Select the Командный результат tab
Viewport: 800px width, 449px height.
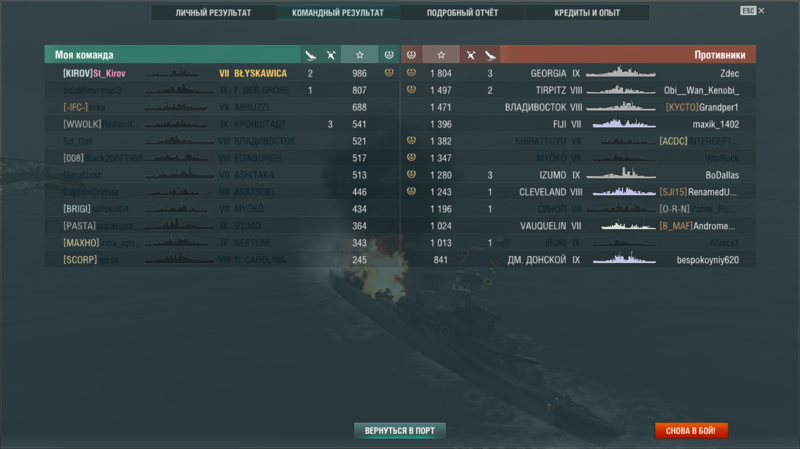[338, 13]
